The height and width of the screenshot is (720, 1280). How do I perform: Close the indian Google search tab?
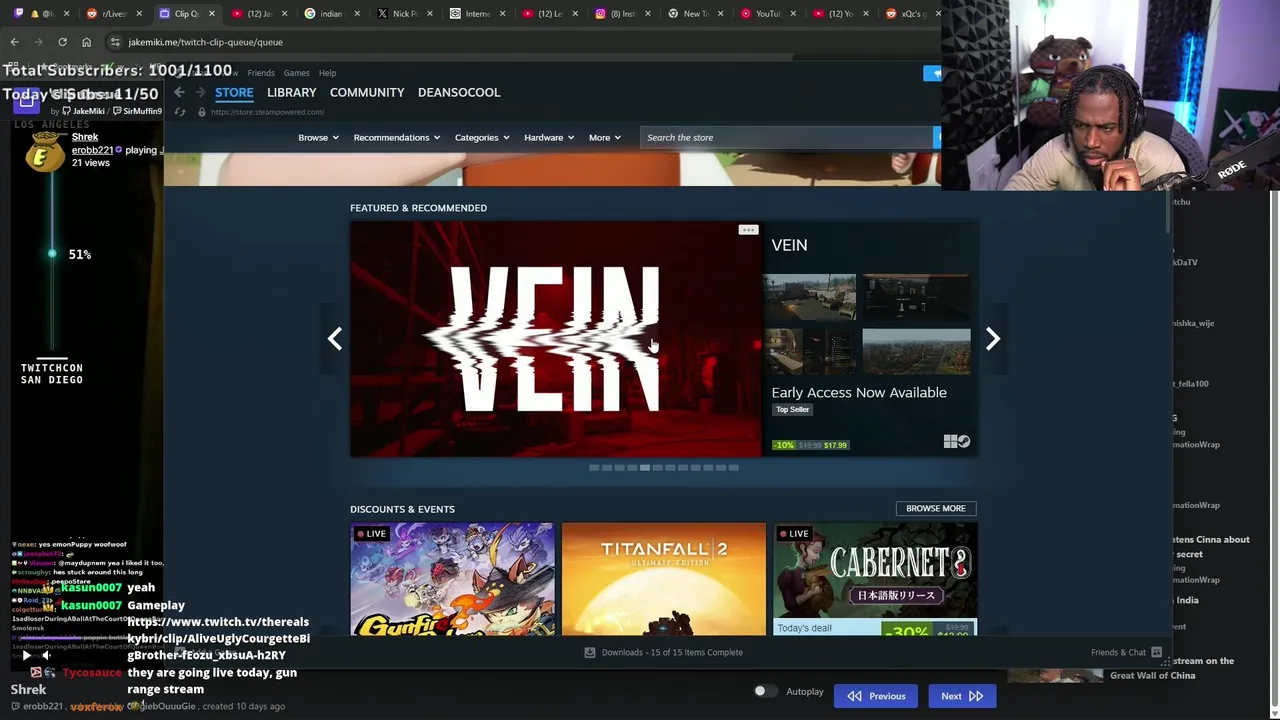pos(357,14)
